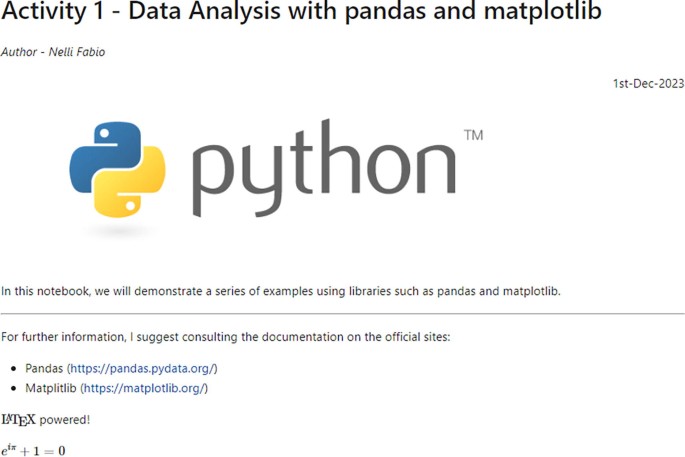Click the "For further information" sentence
The width and height of the screenshot is (685, 457).
225,337
